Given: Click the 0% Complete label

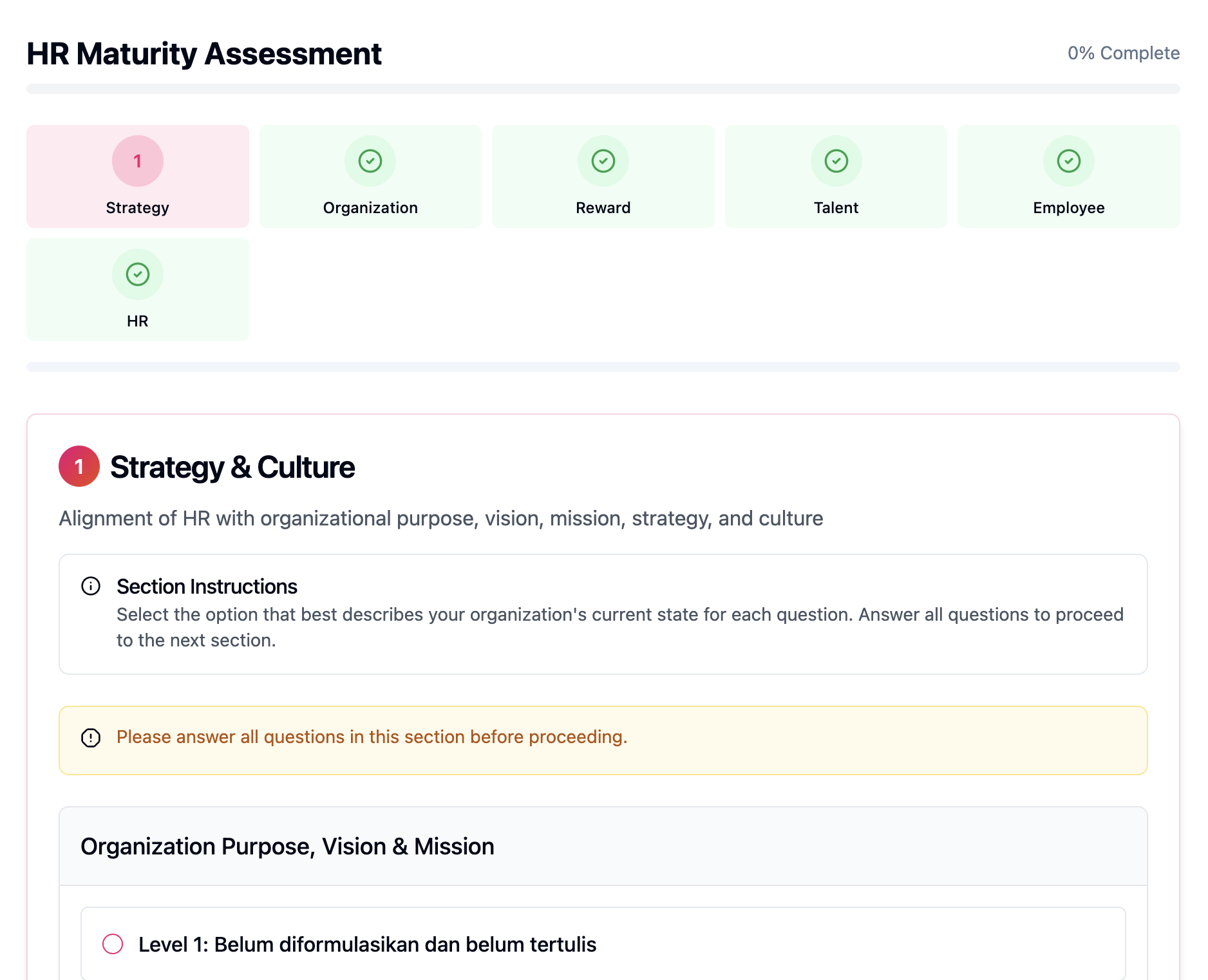Looking at the screenshot, I should [1123, 53].
